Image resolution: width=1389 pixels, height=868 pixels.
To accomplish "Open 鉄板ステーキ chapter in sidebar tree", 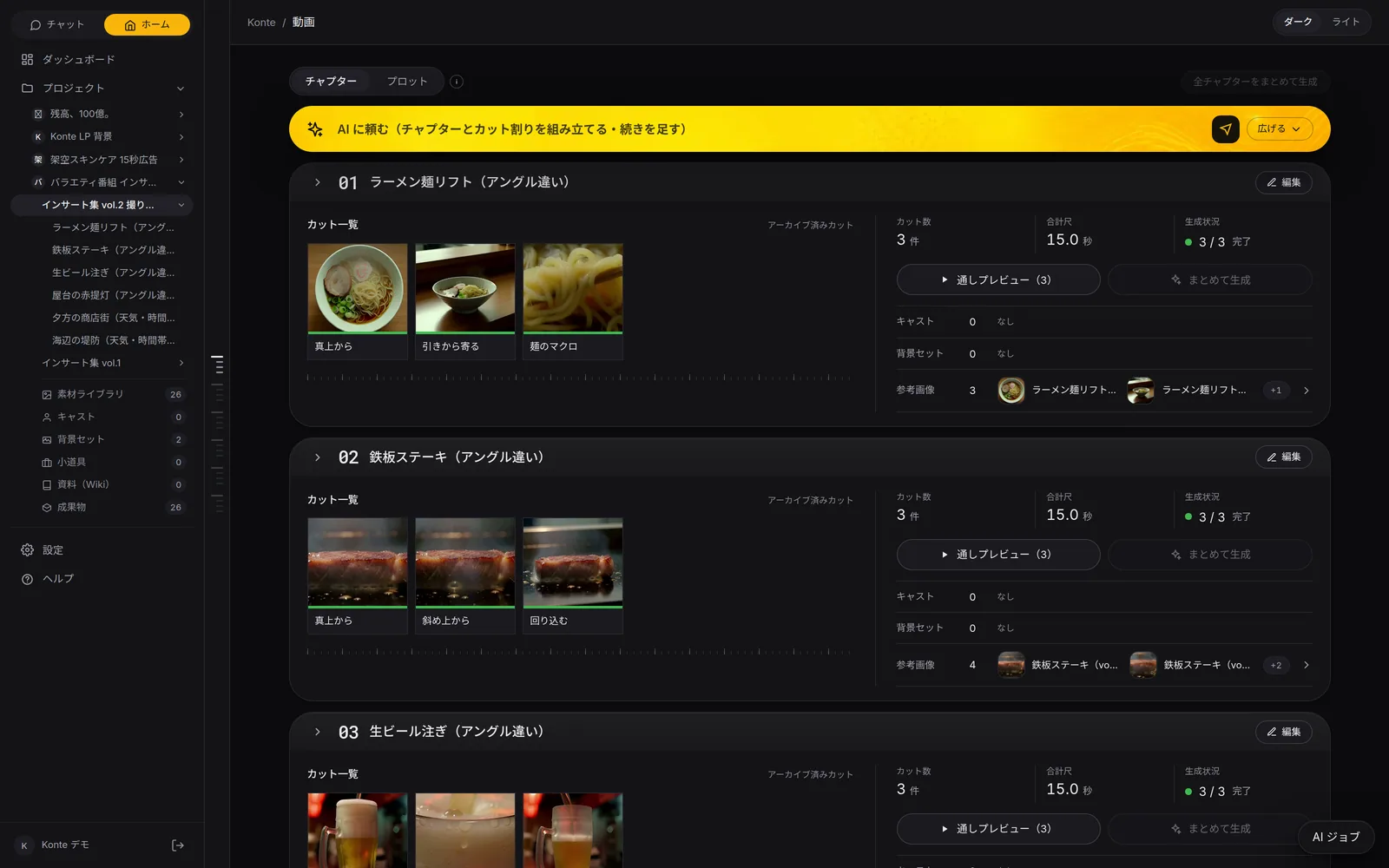I will click(x=113, y=250).
